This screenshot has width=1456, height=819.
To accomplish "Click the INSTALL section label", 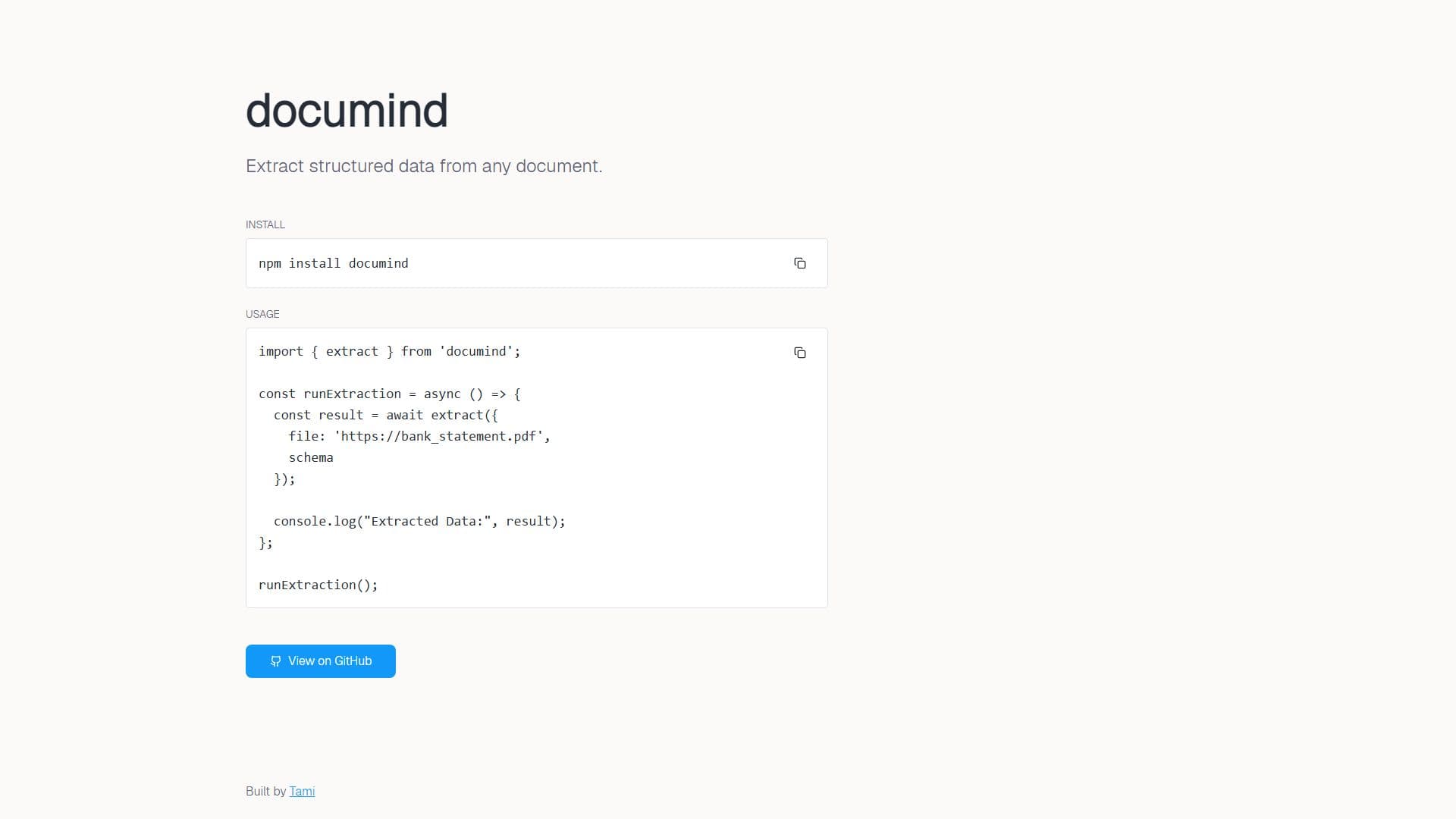I will click(265, 224).
